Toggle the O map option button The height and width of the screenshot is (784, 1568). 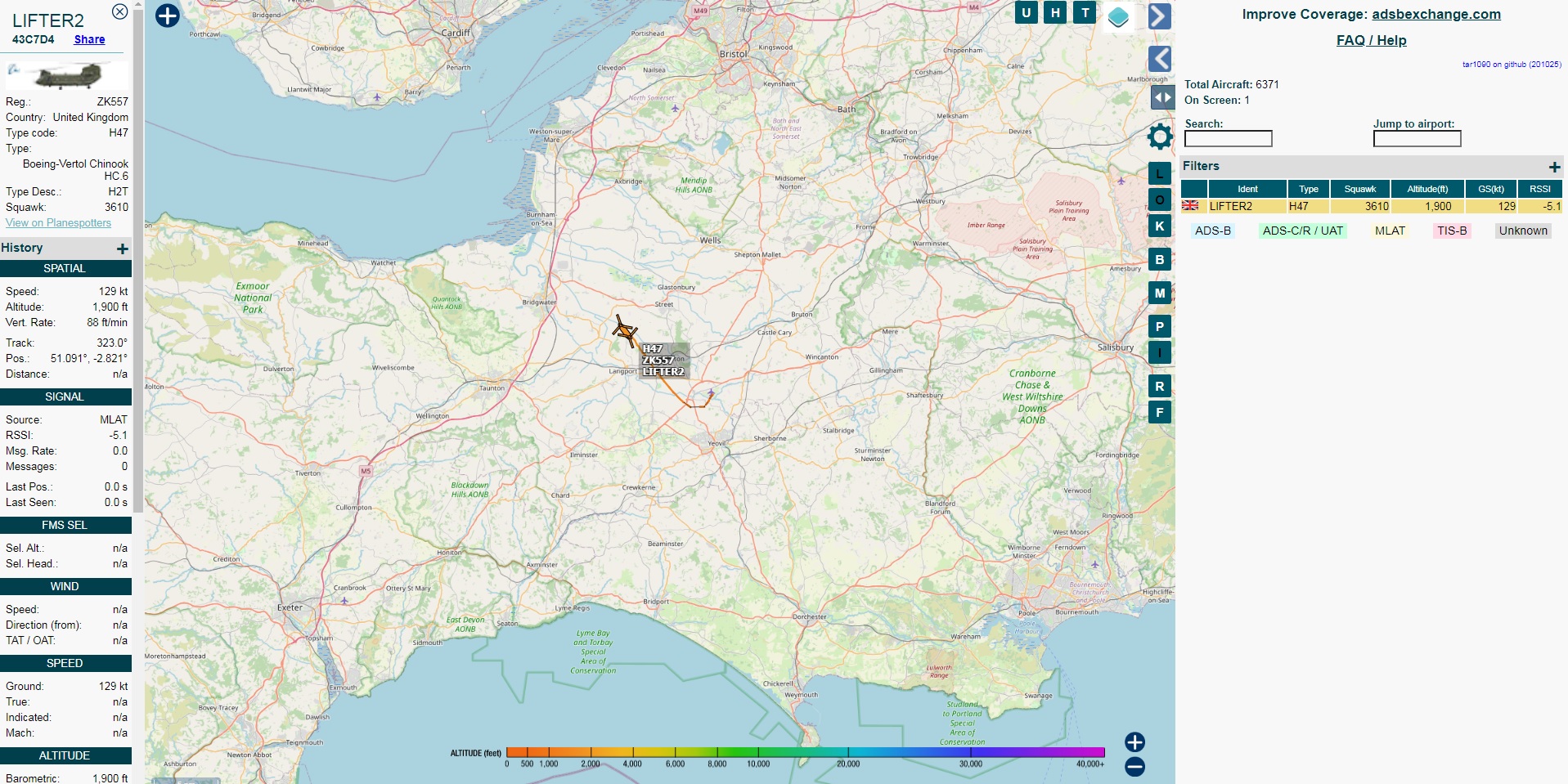[x=1159, y=199]
